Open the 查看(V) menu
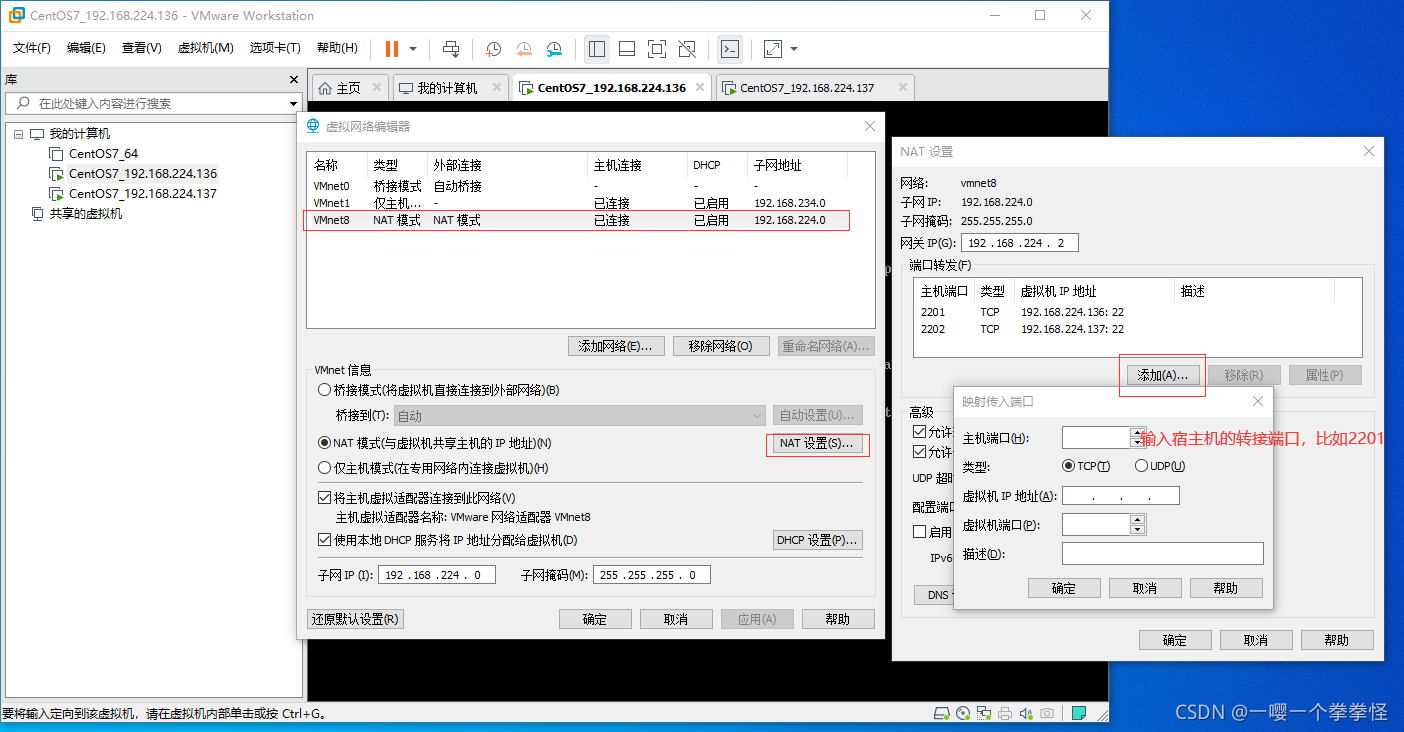This screenshot has width=1404, height=732. point(141,48)
